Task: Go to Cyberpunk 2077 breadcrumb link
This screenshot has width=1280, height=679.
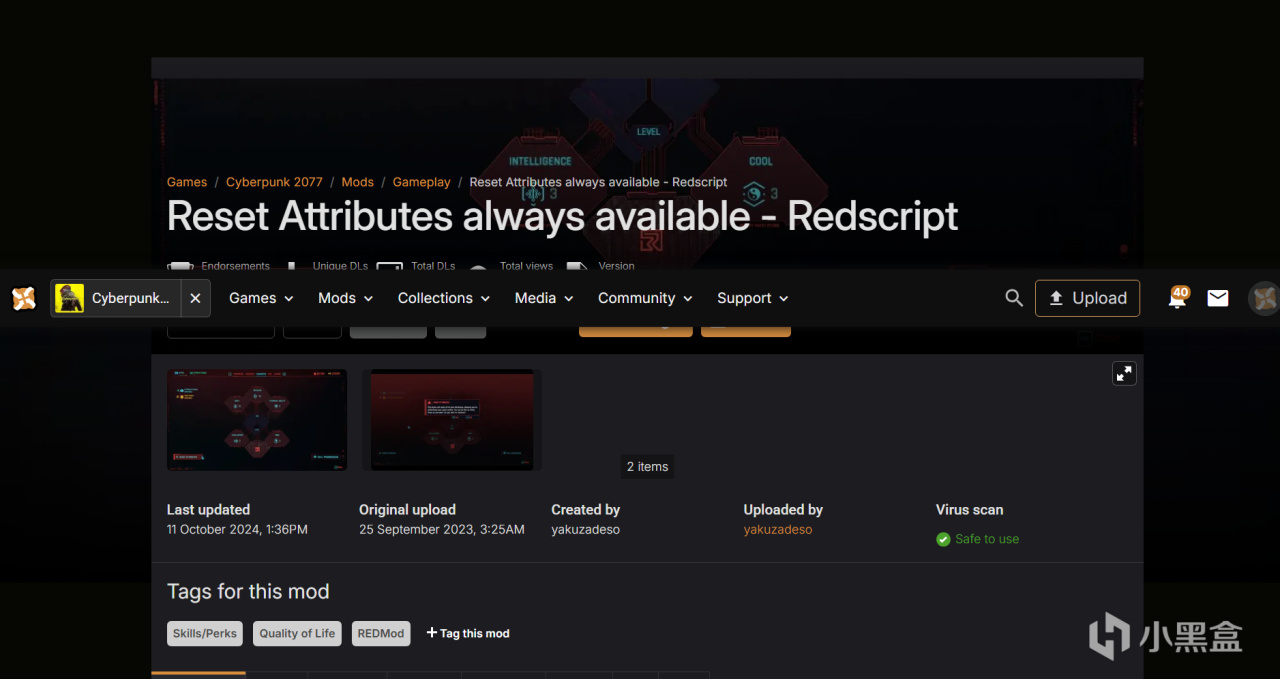Action: click(x=274, y=182)
